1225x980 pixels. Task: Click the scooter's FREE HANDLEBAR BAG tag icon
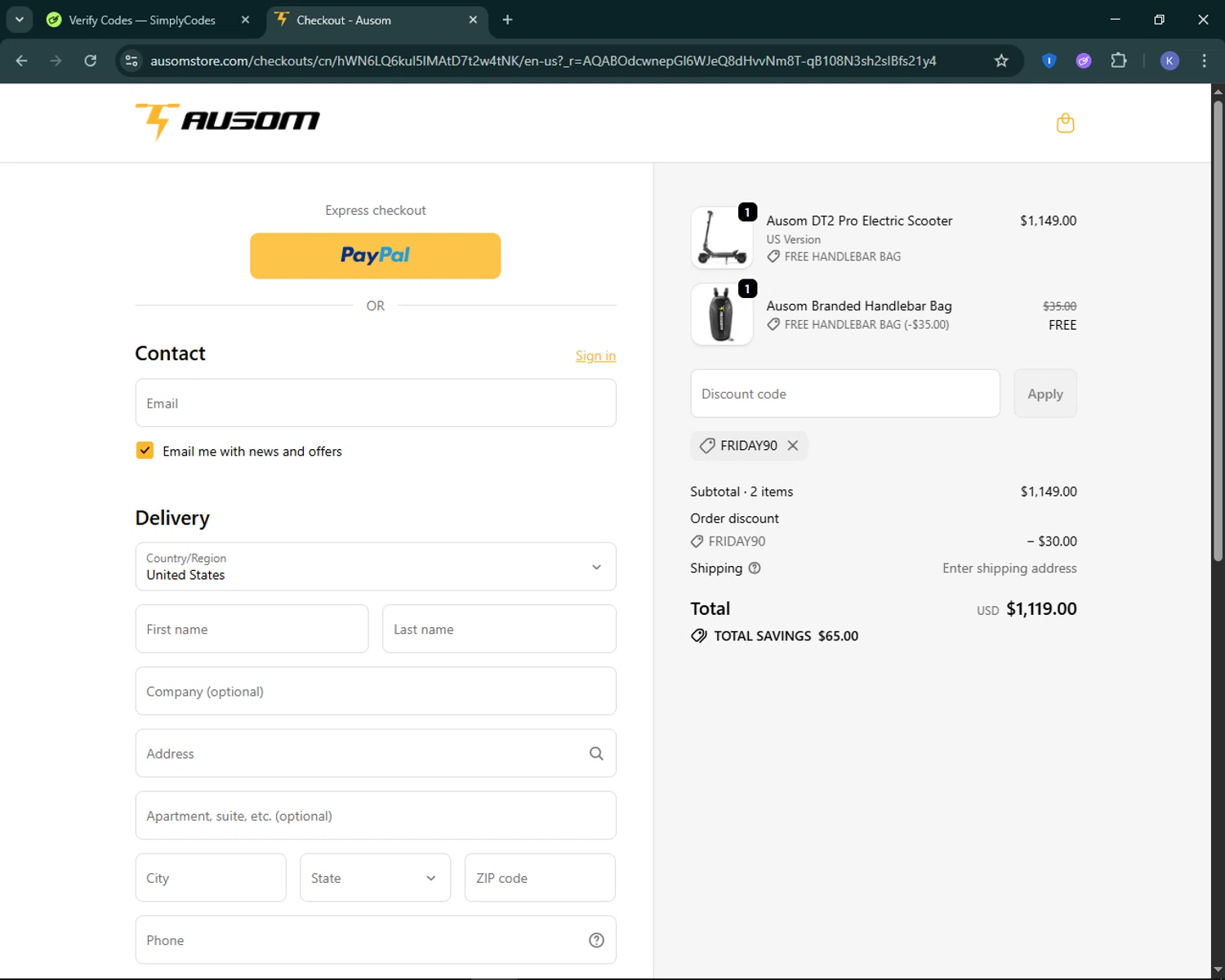tap(773, 256)
